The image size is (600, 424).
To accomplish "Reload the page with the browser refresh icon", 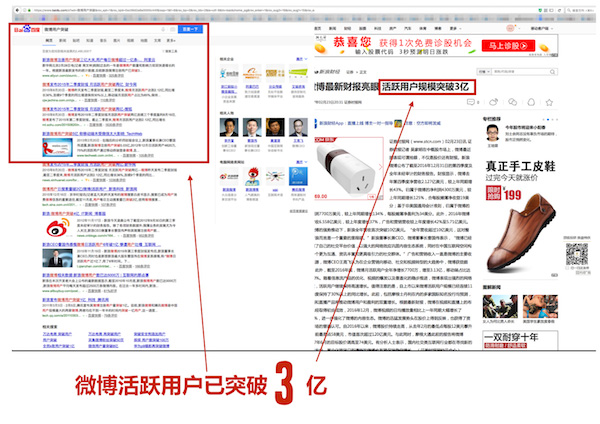I will pos(559,10).
